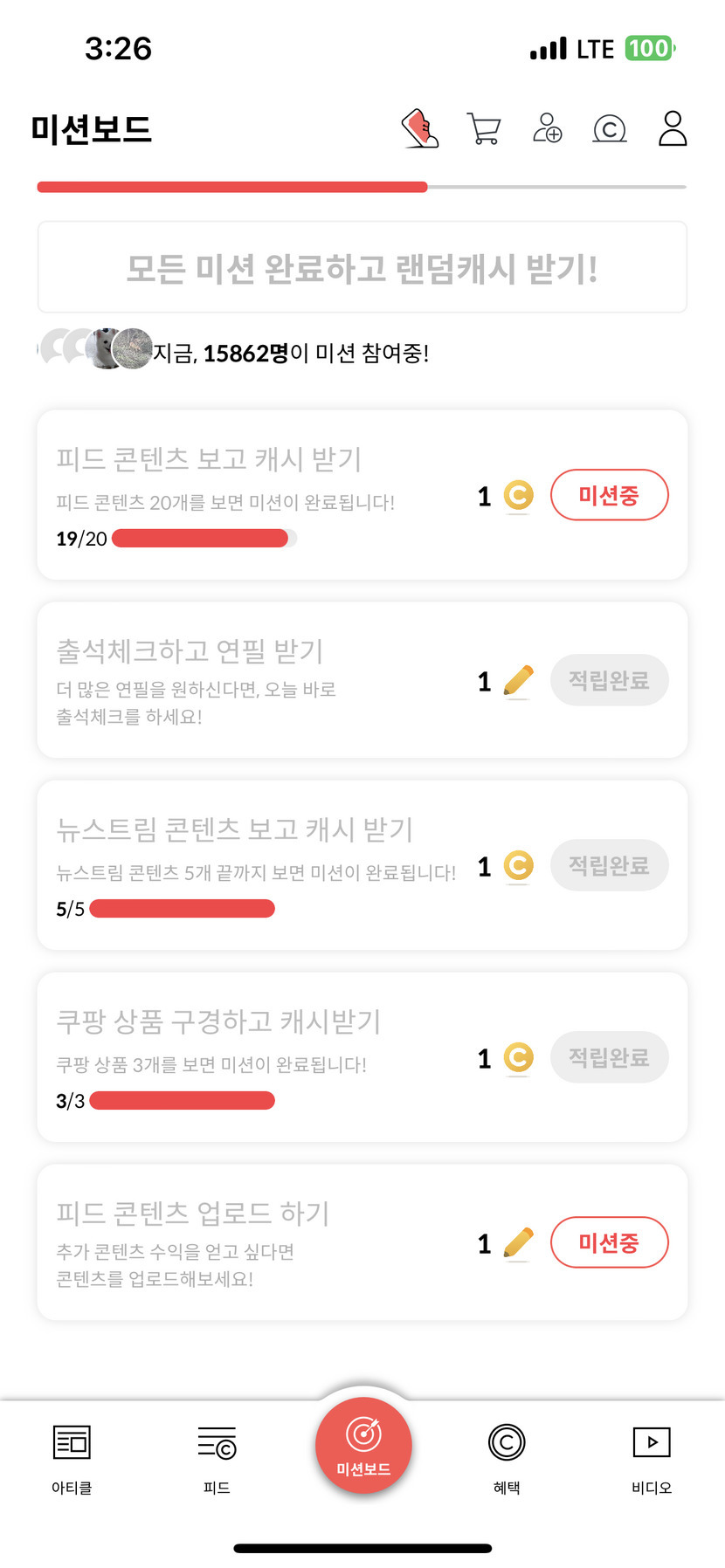
Task: Tap the invite friend icon
Action: coord(547,129)
